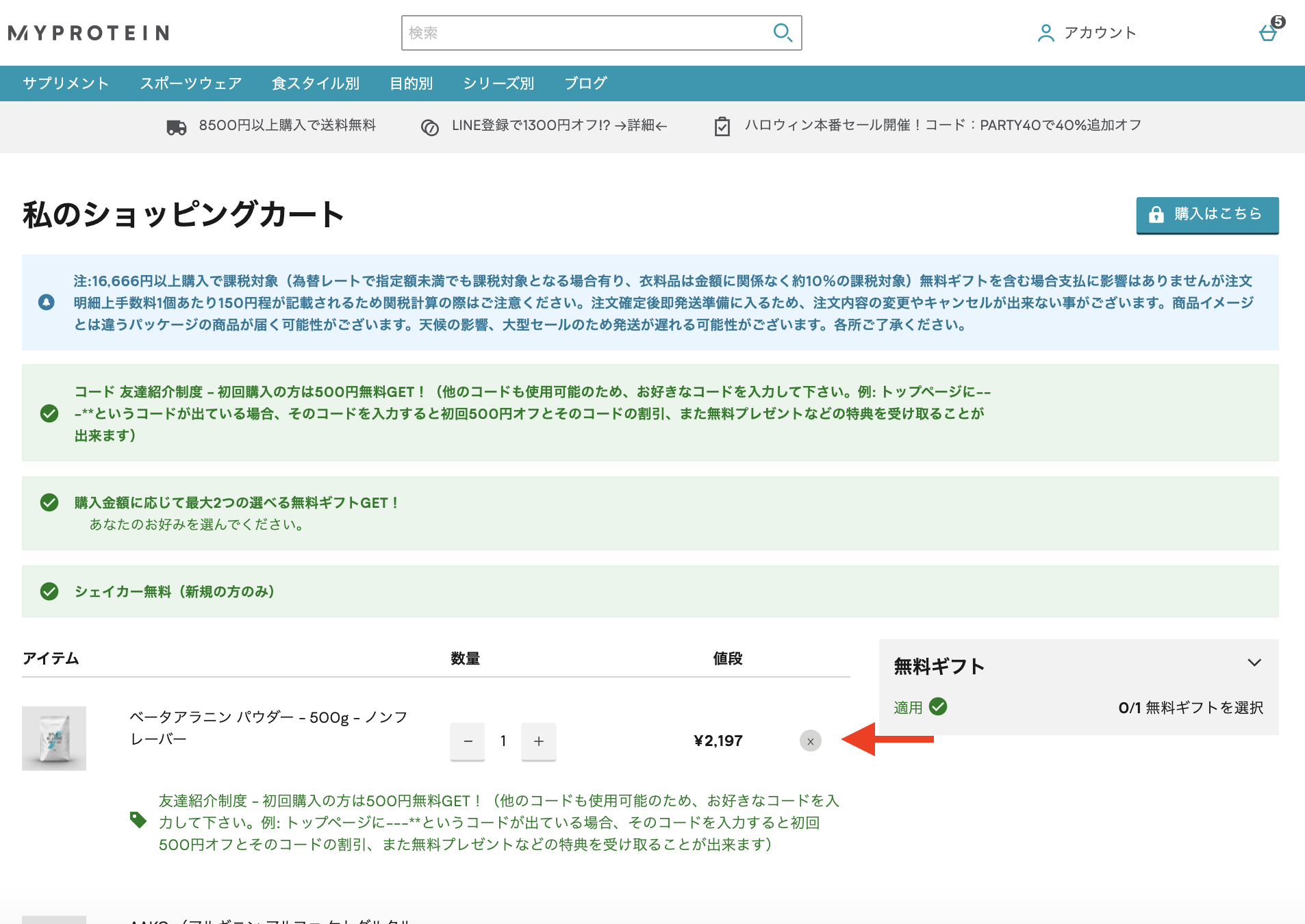Open the 目的別 menu
This screenshot has width=1305, height=924.
411,84
